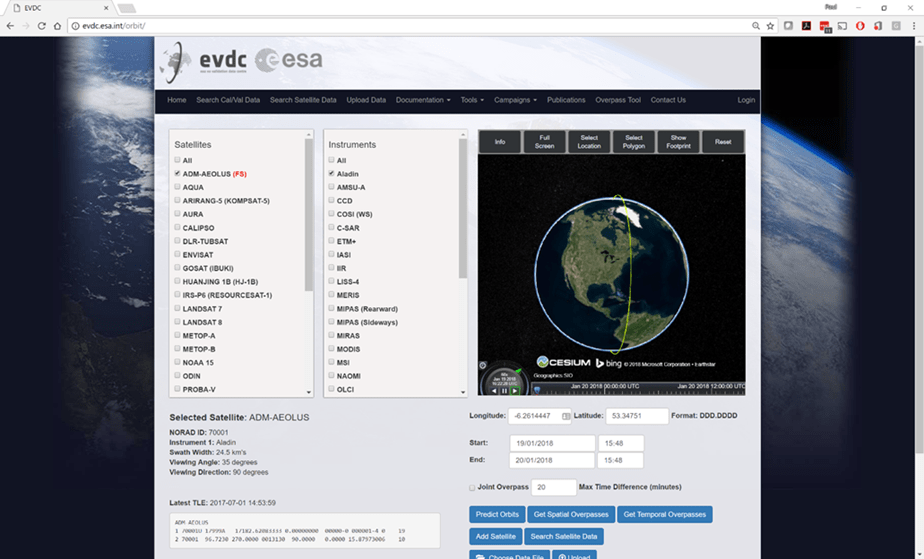
Task: Click the Bing logo credit
Action: tap(609, 363)
